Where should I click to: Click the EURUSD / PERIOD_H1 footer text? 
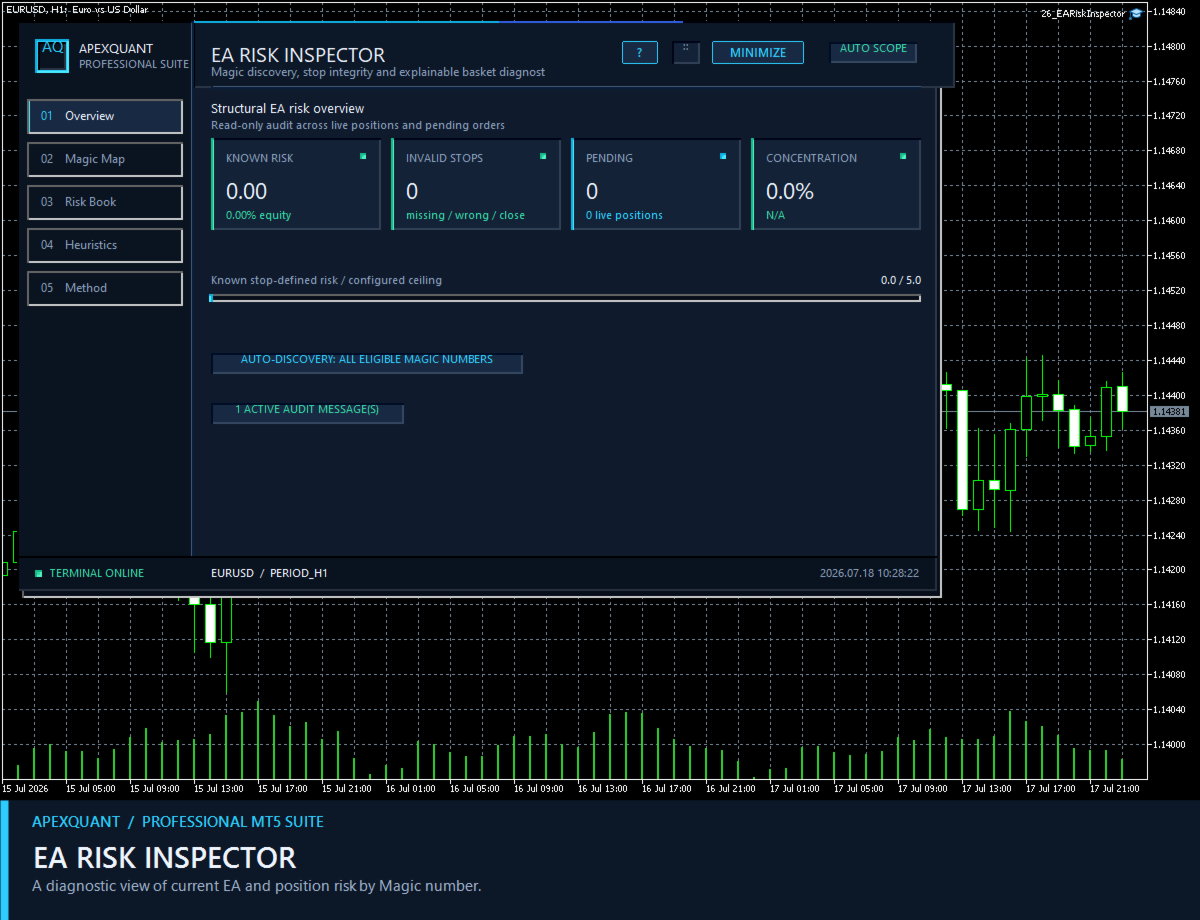pyautogui.click(x=270, y=573)
